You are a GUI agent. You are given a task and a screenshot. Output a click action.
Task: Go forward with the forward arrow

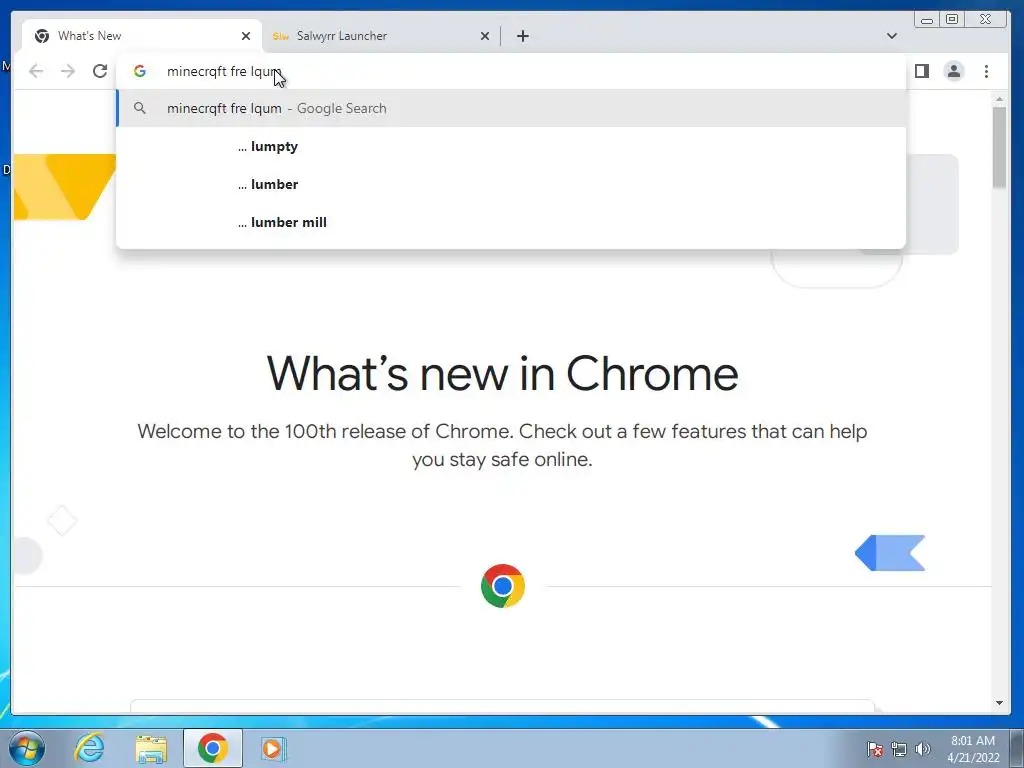pyautogui.click(x=68, y=71)
